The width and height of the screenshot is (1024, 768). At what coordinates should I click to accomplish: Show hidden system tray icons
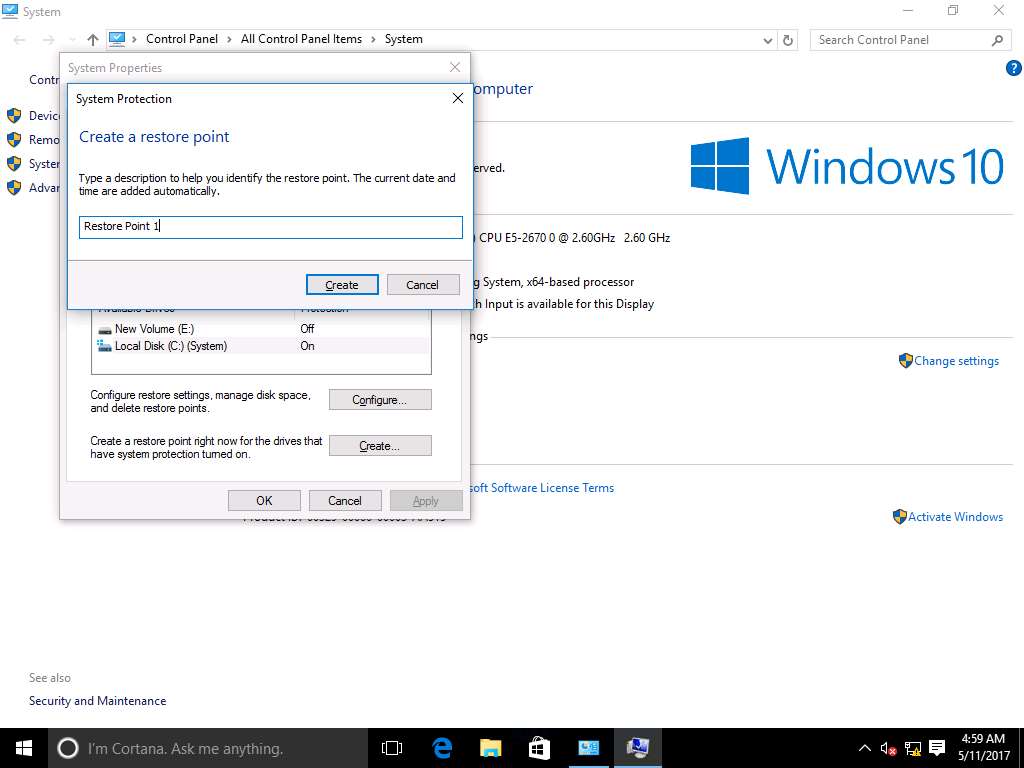point(864,748)
